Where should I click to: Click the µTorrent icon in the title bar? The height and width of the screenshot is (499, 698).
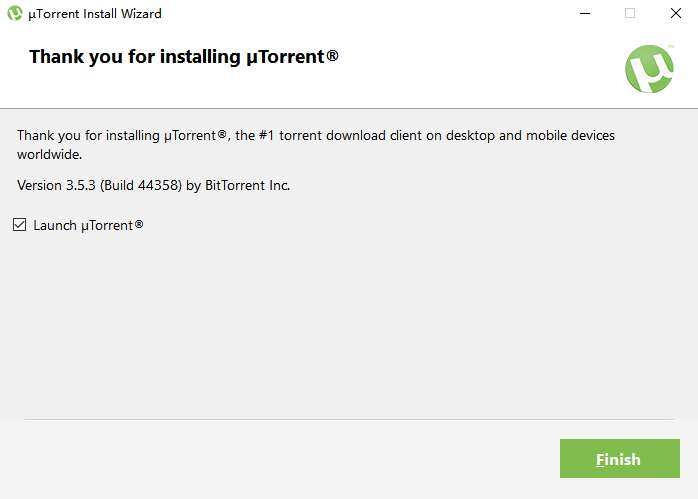(15, 14)
